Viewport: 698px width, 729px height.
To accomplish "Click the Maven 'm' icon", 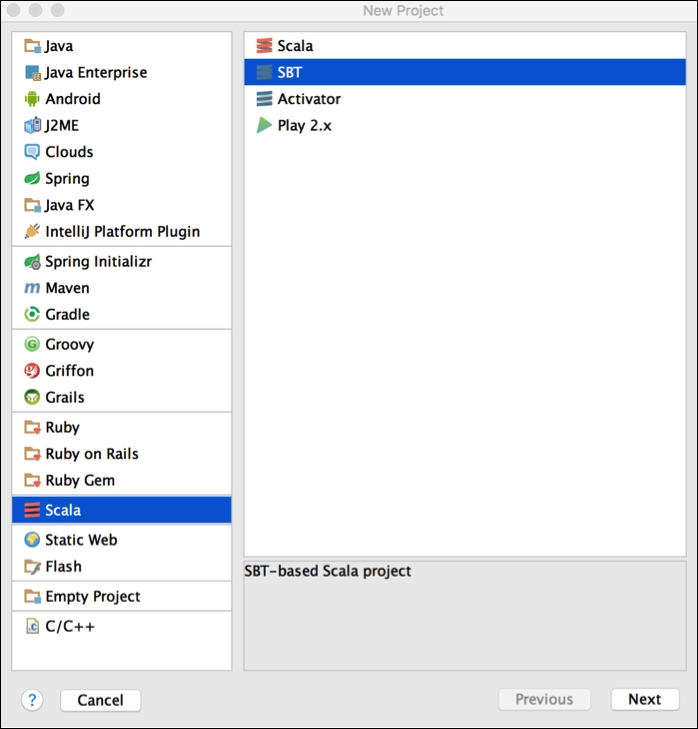I will tap(32, 288).
